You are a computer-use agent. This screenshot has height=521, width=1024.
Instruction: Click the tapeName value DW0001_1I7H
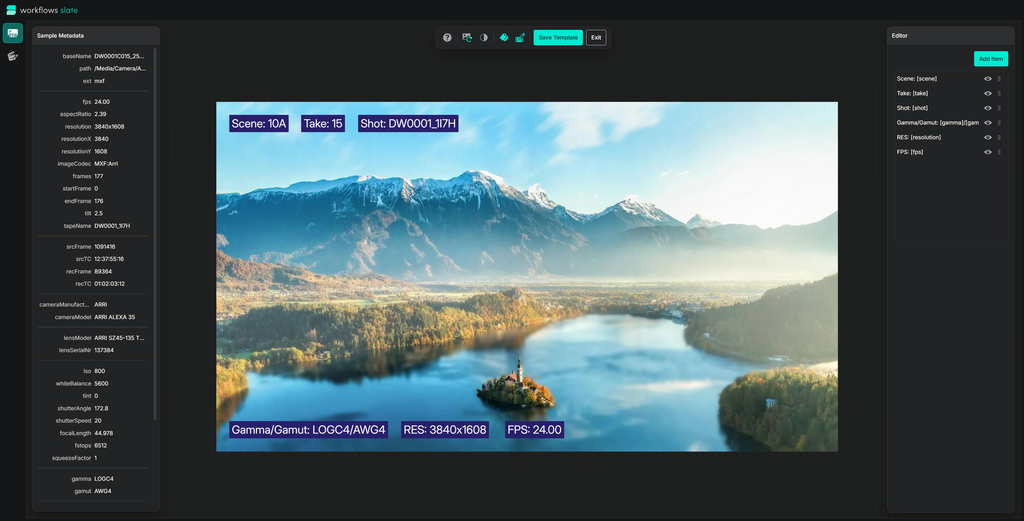[x=112, y=226]
